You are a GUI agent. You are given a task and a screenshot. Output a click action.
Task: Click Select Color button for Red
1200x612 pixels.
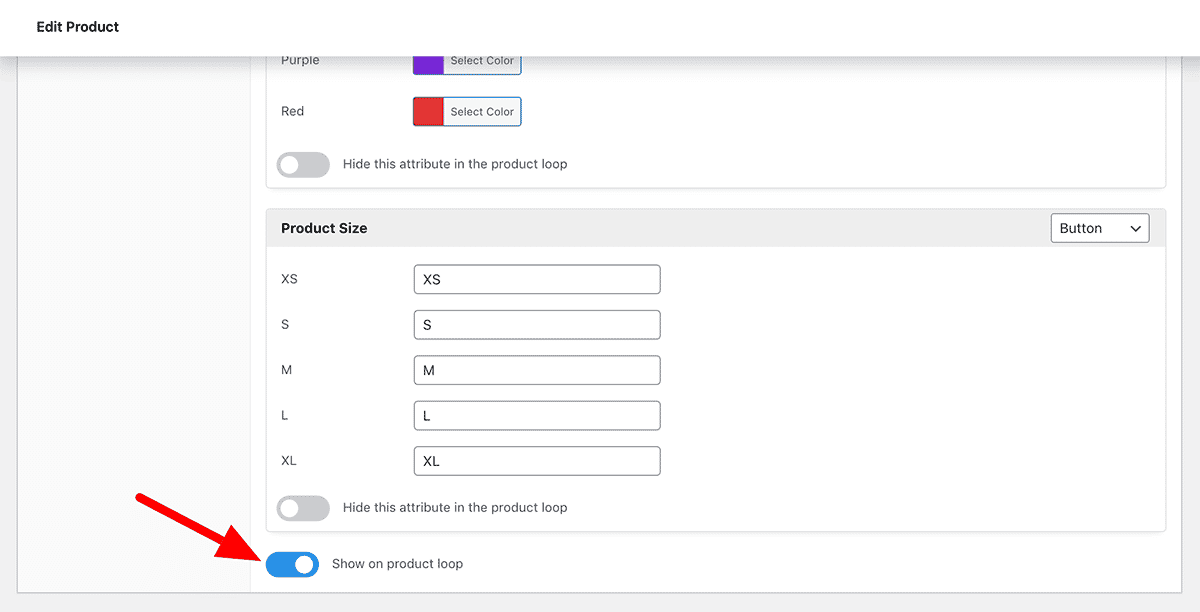click(482, 112)
